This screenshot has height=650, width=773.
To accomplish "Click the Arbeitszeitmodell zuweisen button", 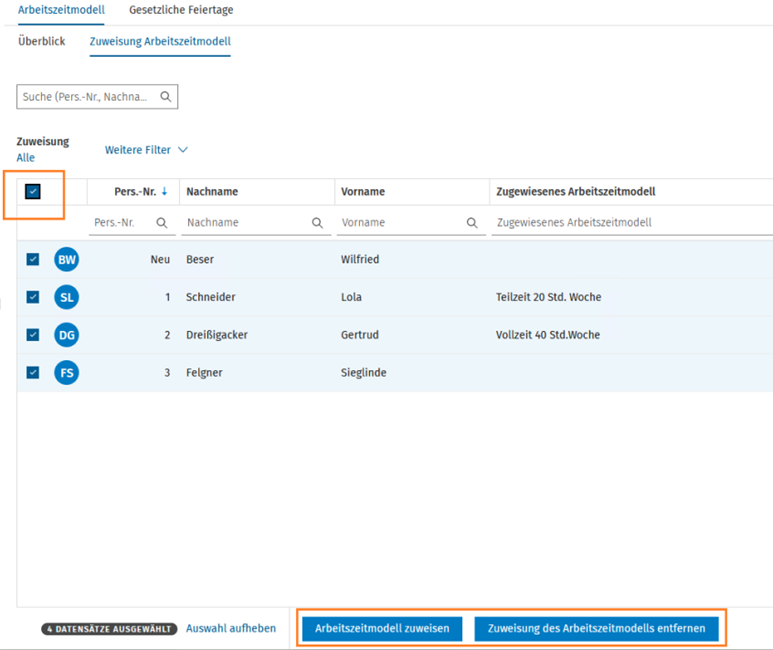I will tap(382, 629).
